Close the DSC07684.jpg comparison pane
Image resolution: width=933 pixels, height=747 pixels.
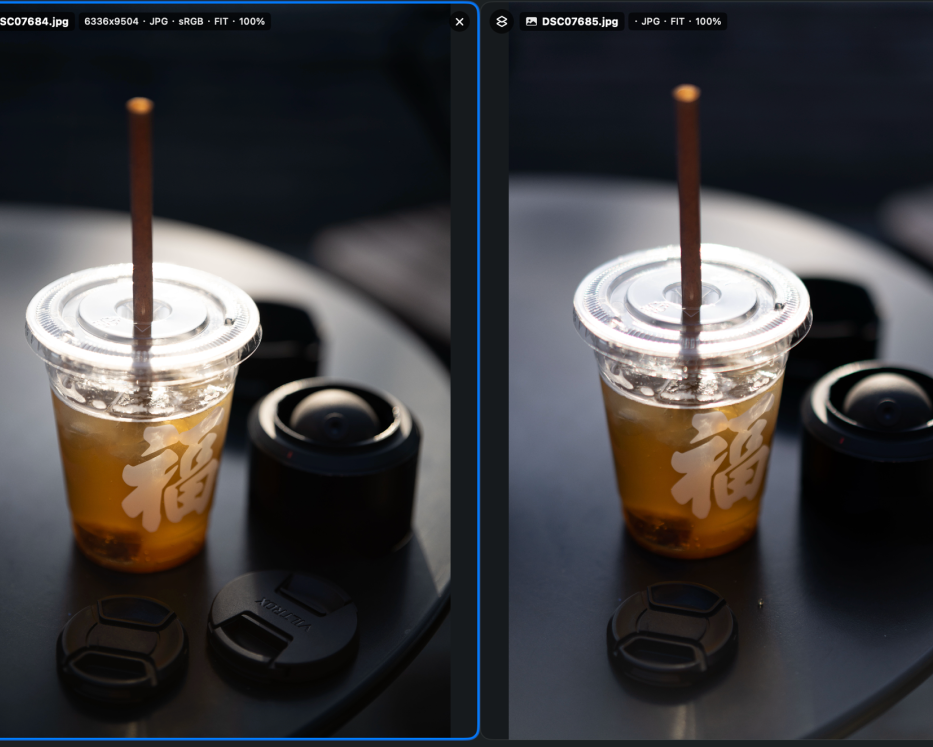point(459,21)
